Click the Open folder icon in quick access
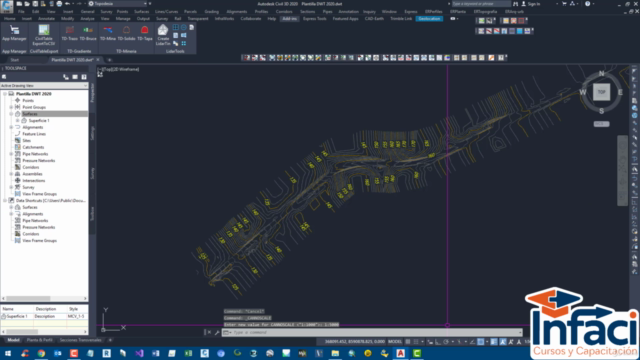Viewport: 640px width, 360px height. tap(27, 4)
